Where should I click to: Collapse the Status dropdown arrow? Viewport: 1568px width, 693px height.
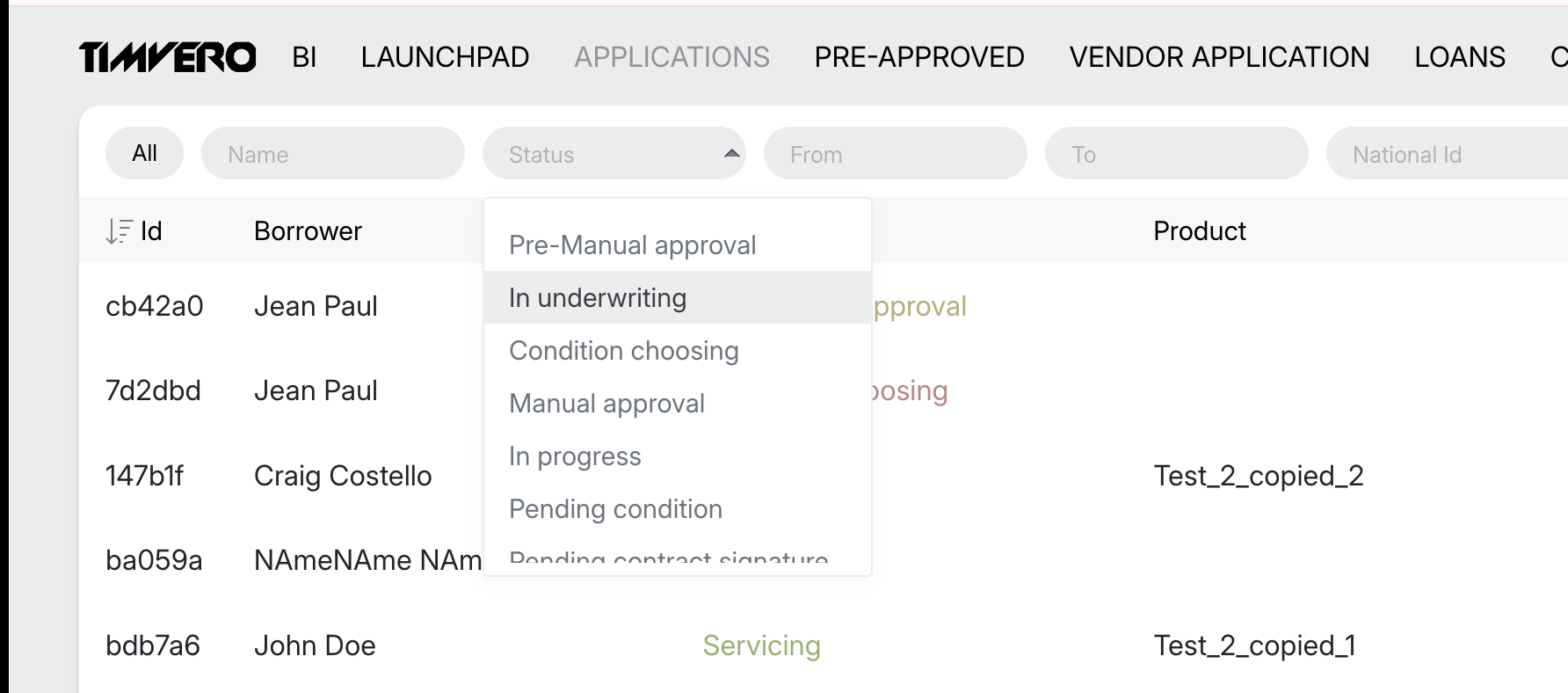[731, 154]
